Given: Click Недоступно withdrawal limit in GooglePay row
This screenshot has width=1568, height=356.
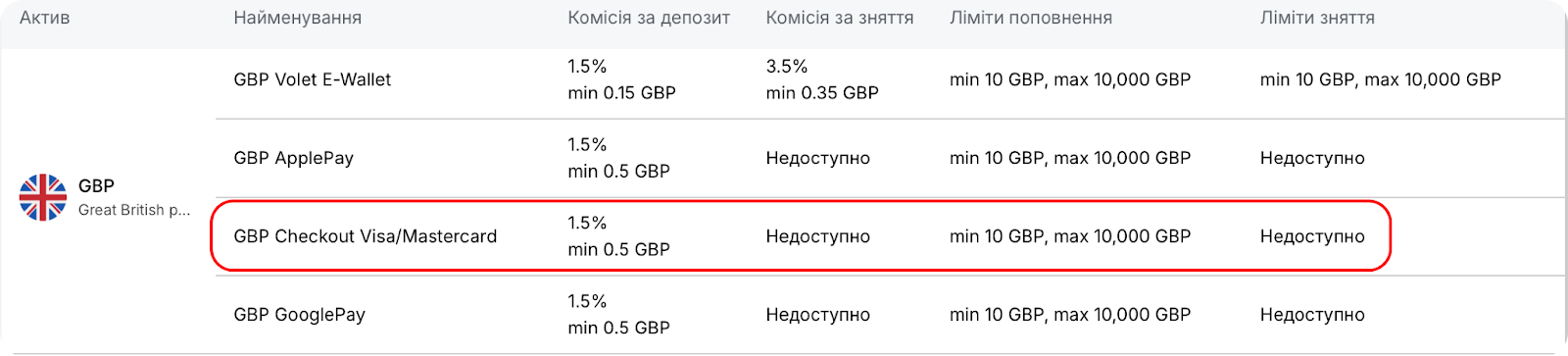Looking at the screenshot, I should coord(1311,315).
